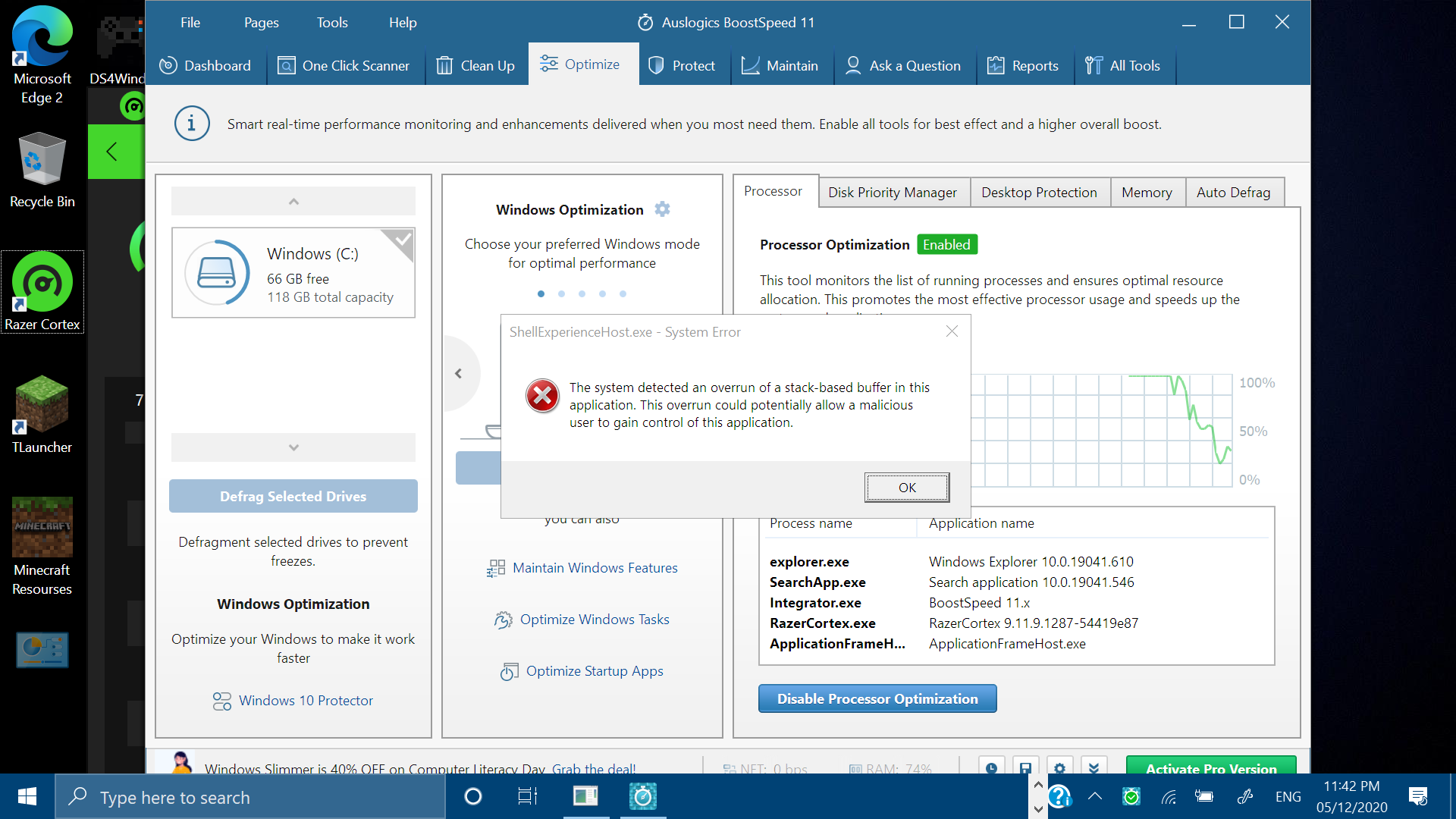
Task: Open the Help menu
Action: (403, 23)
